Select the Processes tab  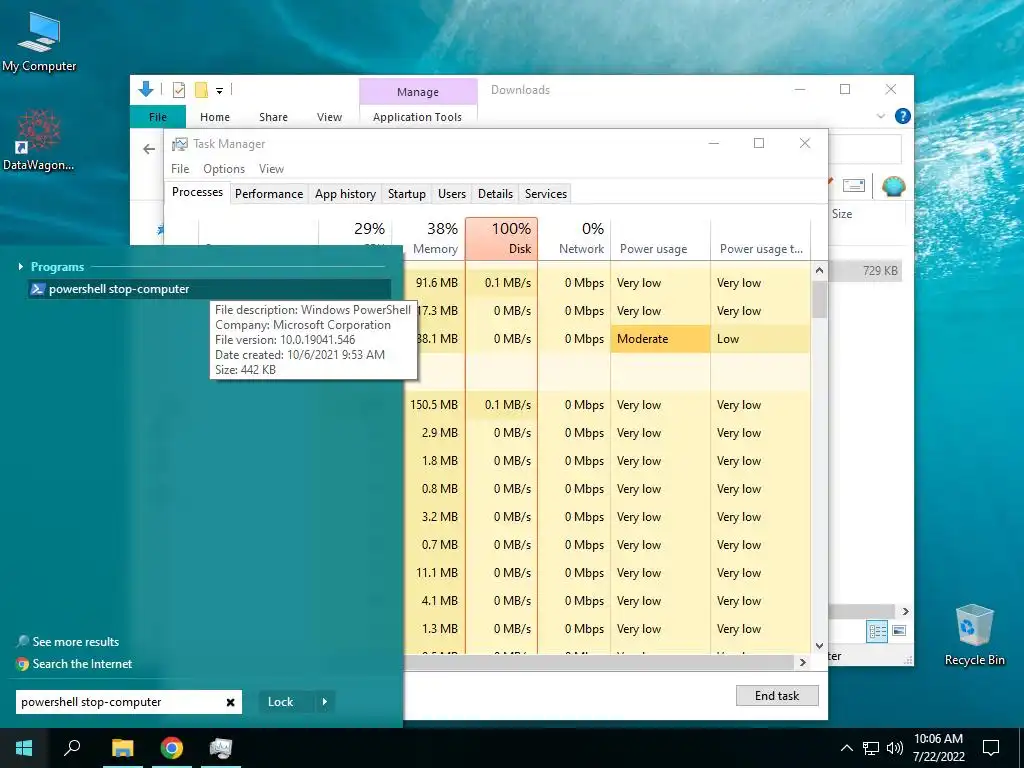click(x=197, y=192)
